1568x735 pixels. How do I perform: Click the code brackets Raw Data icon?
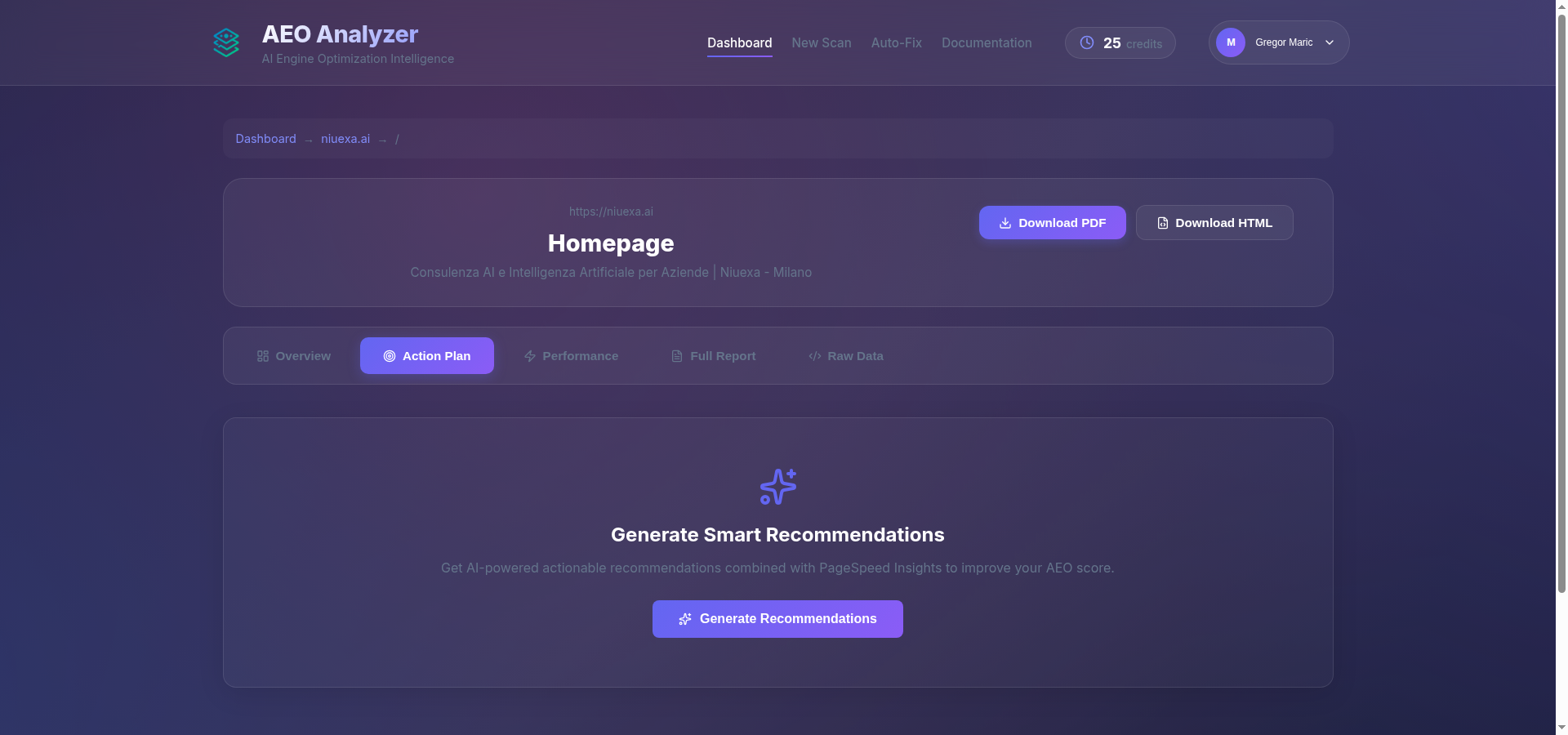[814, 356]
